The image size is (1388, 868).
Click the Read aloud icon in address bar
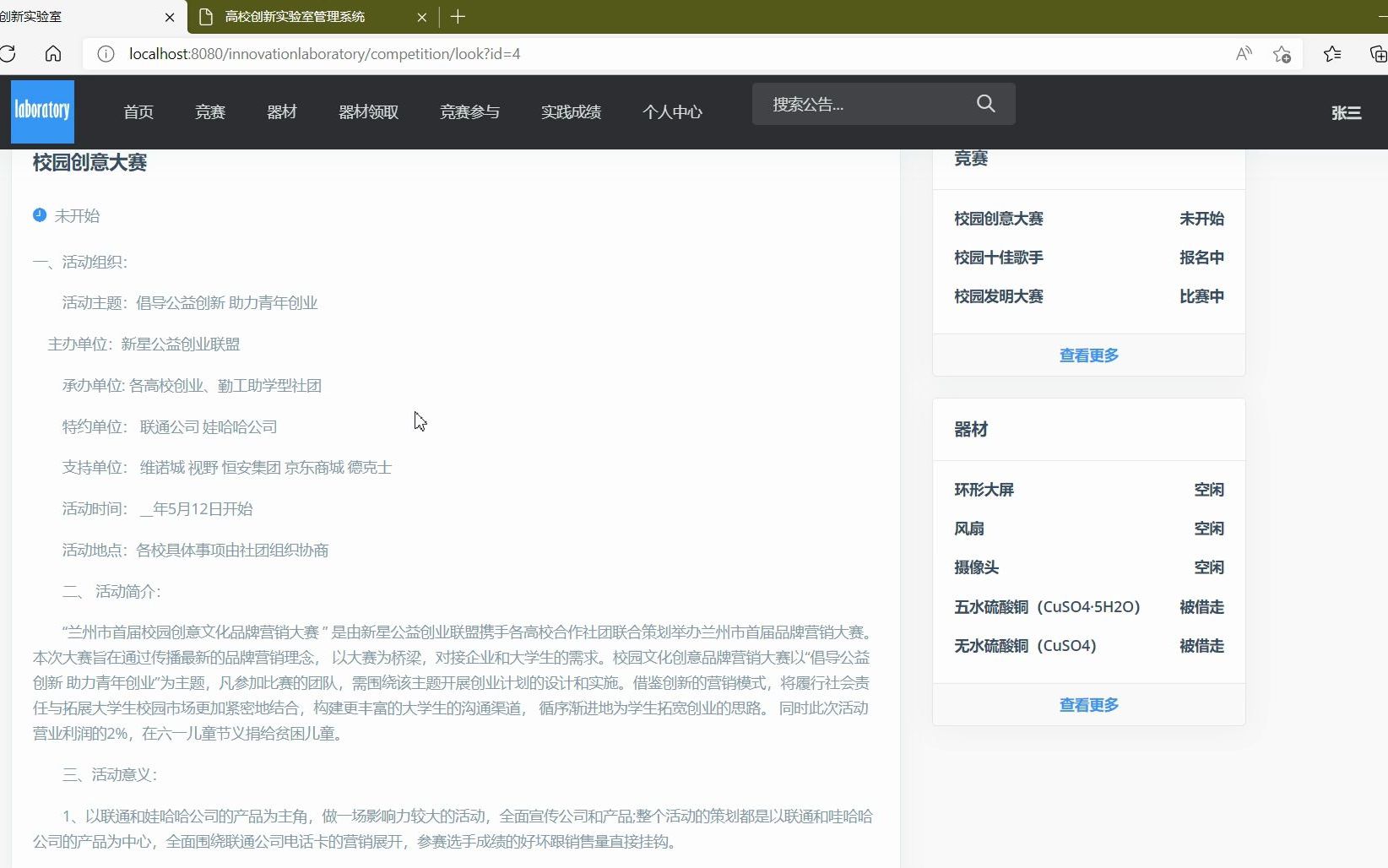[1243, 53]
